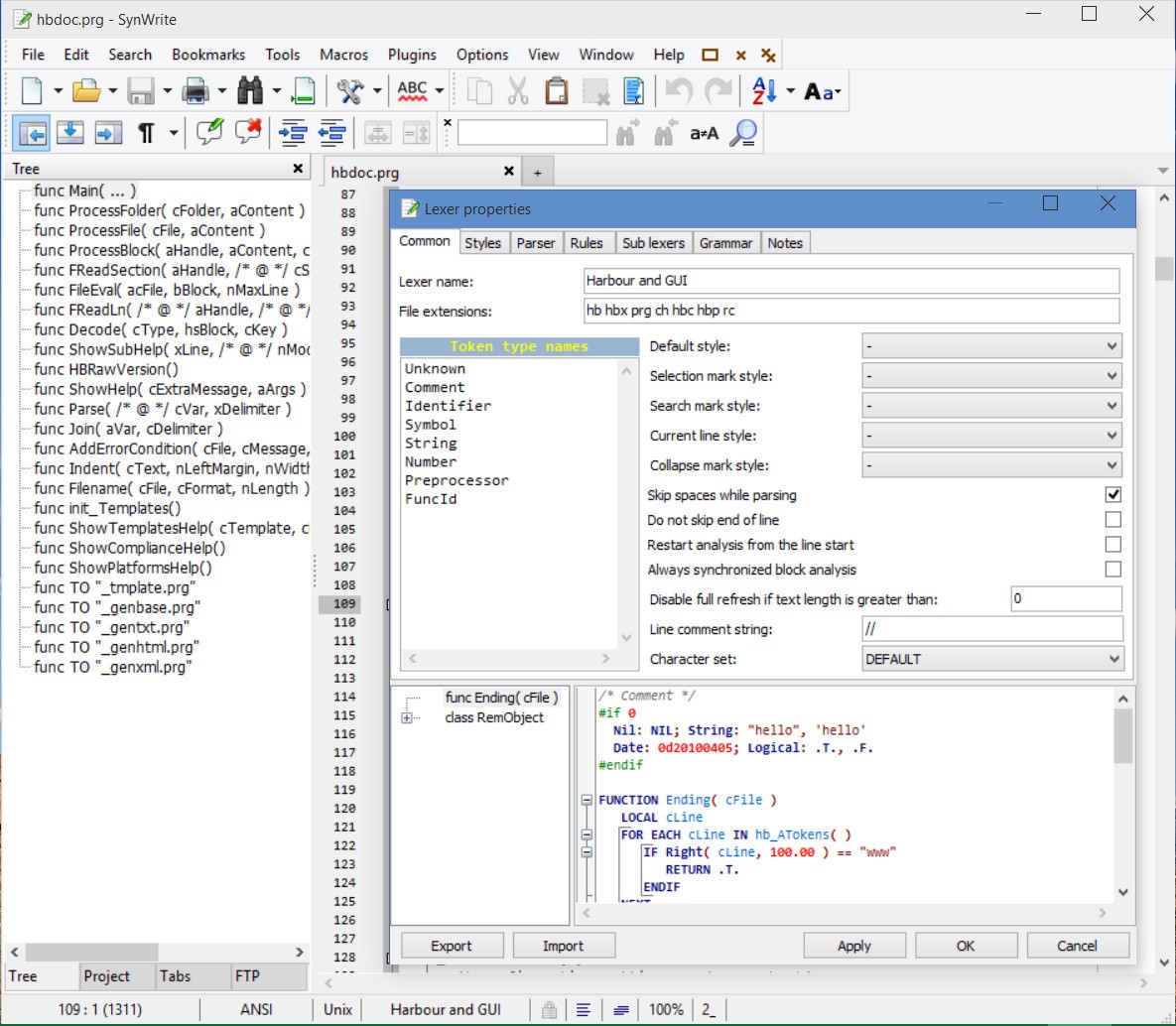Viewport: 1176px width, 1026px height.
Task: Open the Plugins menu
Action: (412, 55)
